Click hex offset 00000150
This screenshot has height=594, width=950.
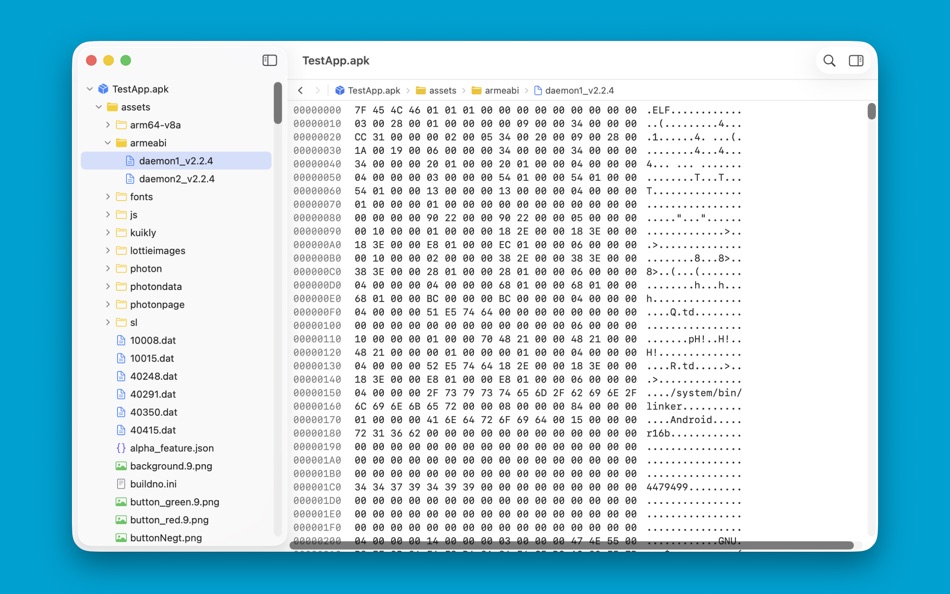[317, 393]
